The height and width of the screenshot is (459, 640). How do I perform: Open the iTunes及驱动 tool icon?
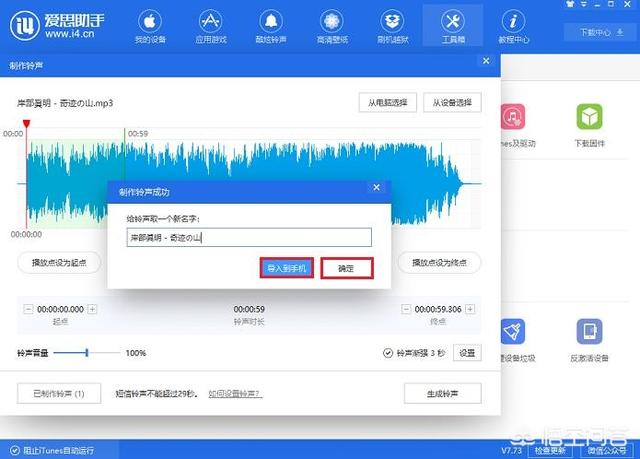tap(513, 117)
